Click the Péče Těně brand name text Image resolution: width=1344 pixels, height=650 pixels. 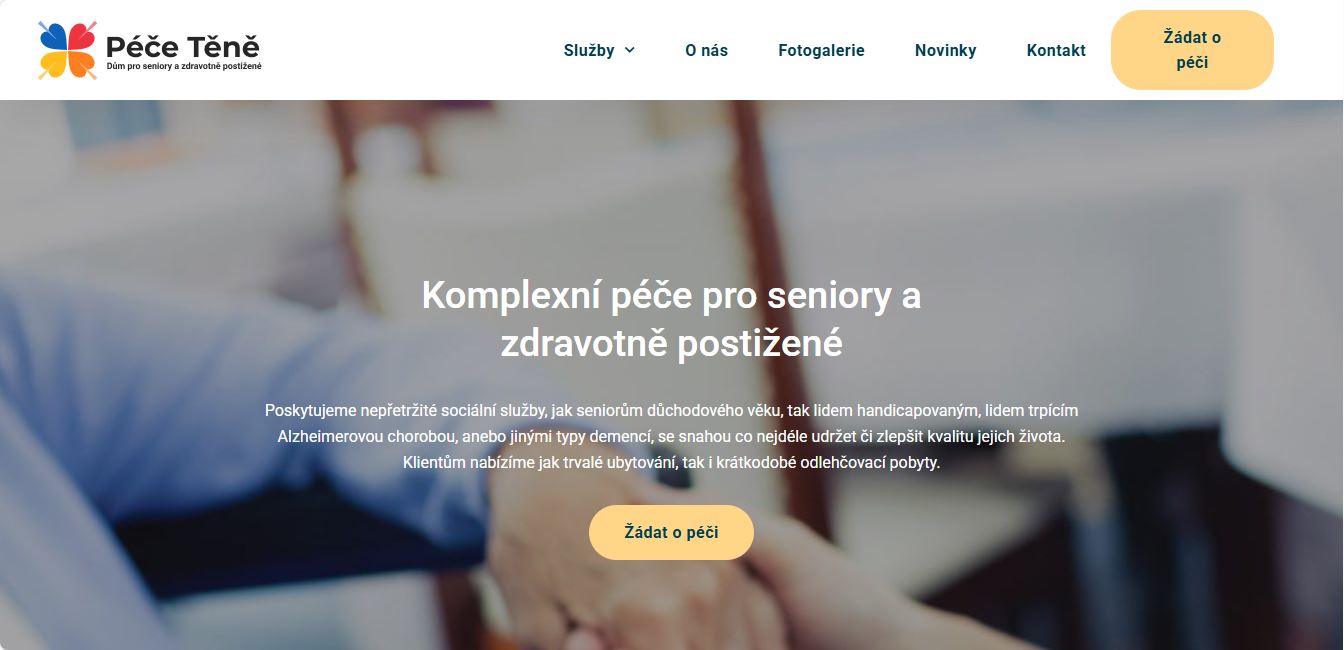[x=183, y=45]
